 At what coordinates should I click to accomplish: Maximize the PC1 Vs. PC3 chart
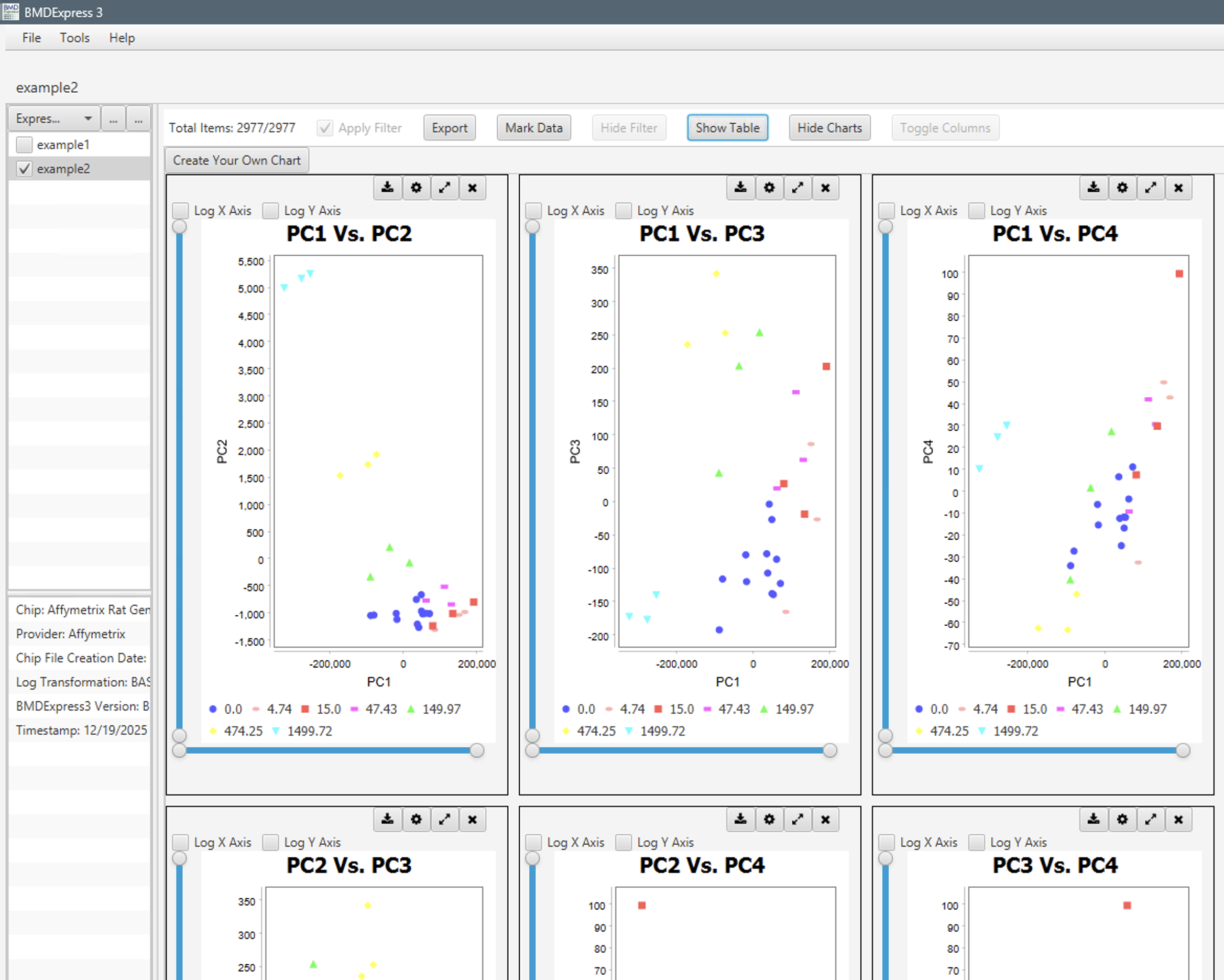point(797,188)
